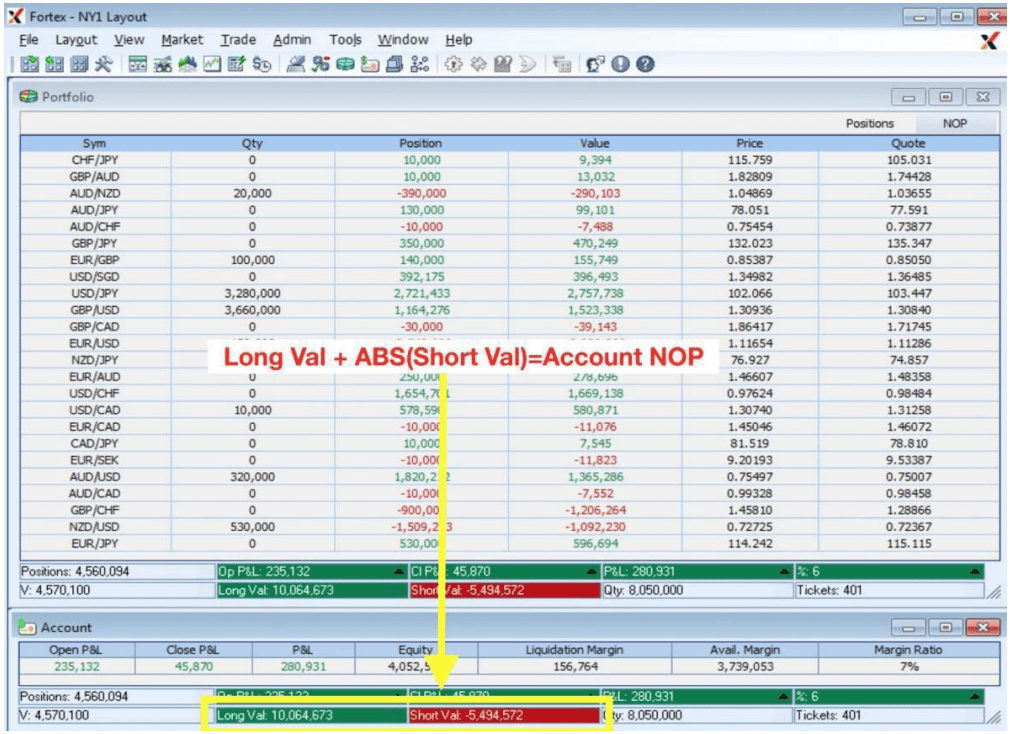The width and height of the screenshot is (1010, 734).
Task: Open the Market menu
Action: [x=182, y=40]
